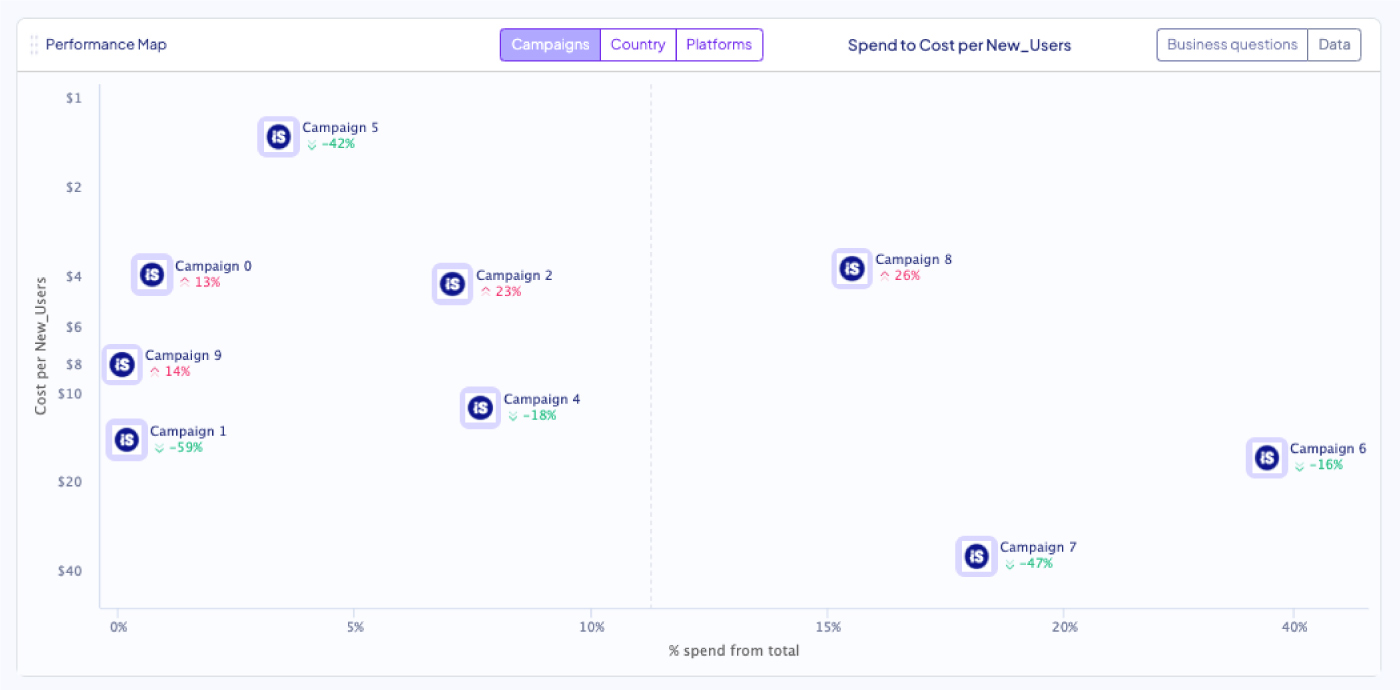Click the Campaign 8 bubble icon
The width and height of the screenshot is (1400, 690).
click(852, 268)
